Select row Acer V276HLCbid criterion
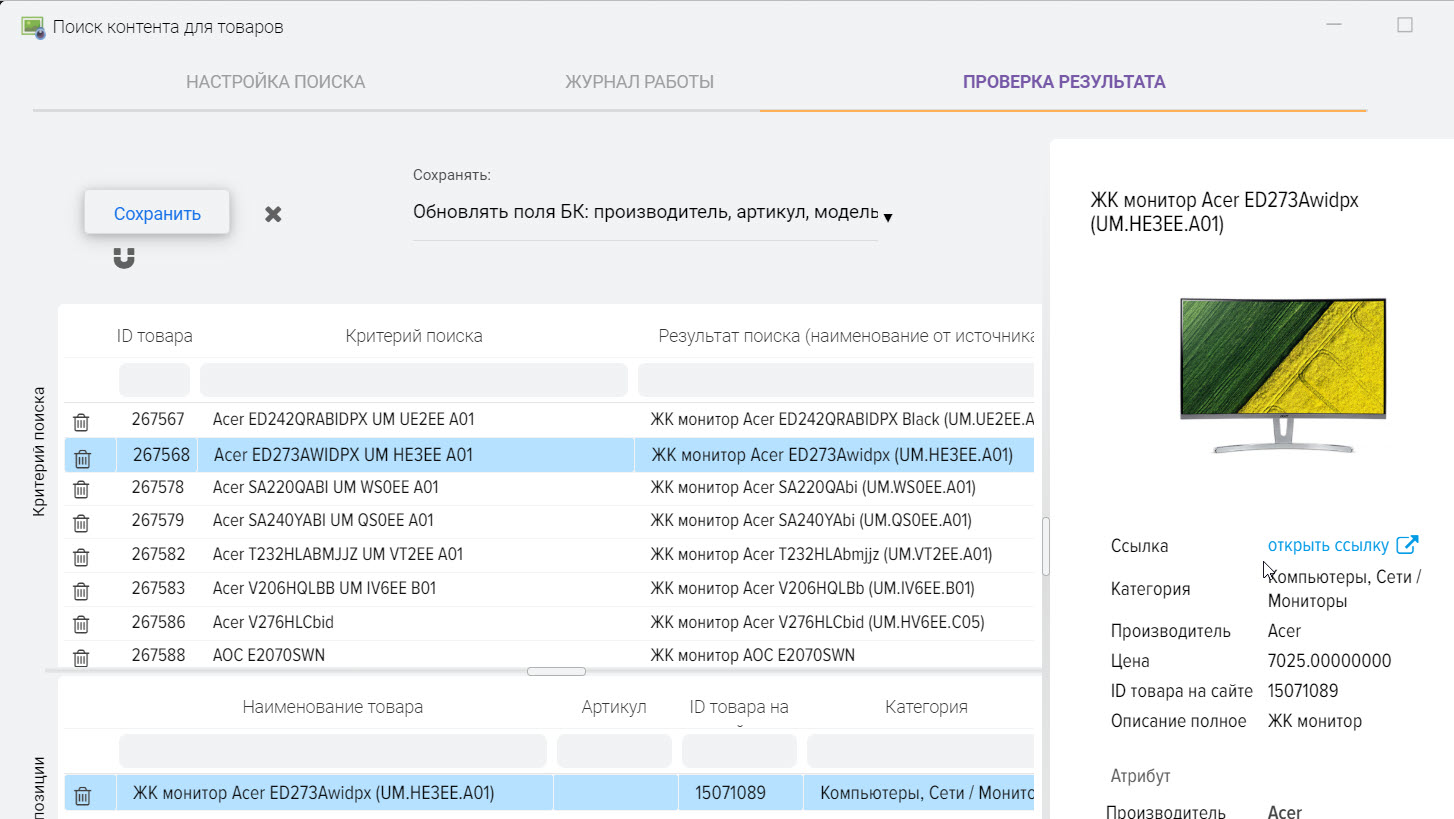This screenshot has height=819, width=1454. click(273, 622)
